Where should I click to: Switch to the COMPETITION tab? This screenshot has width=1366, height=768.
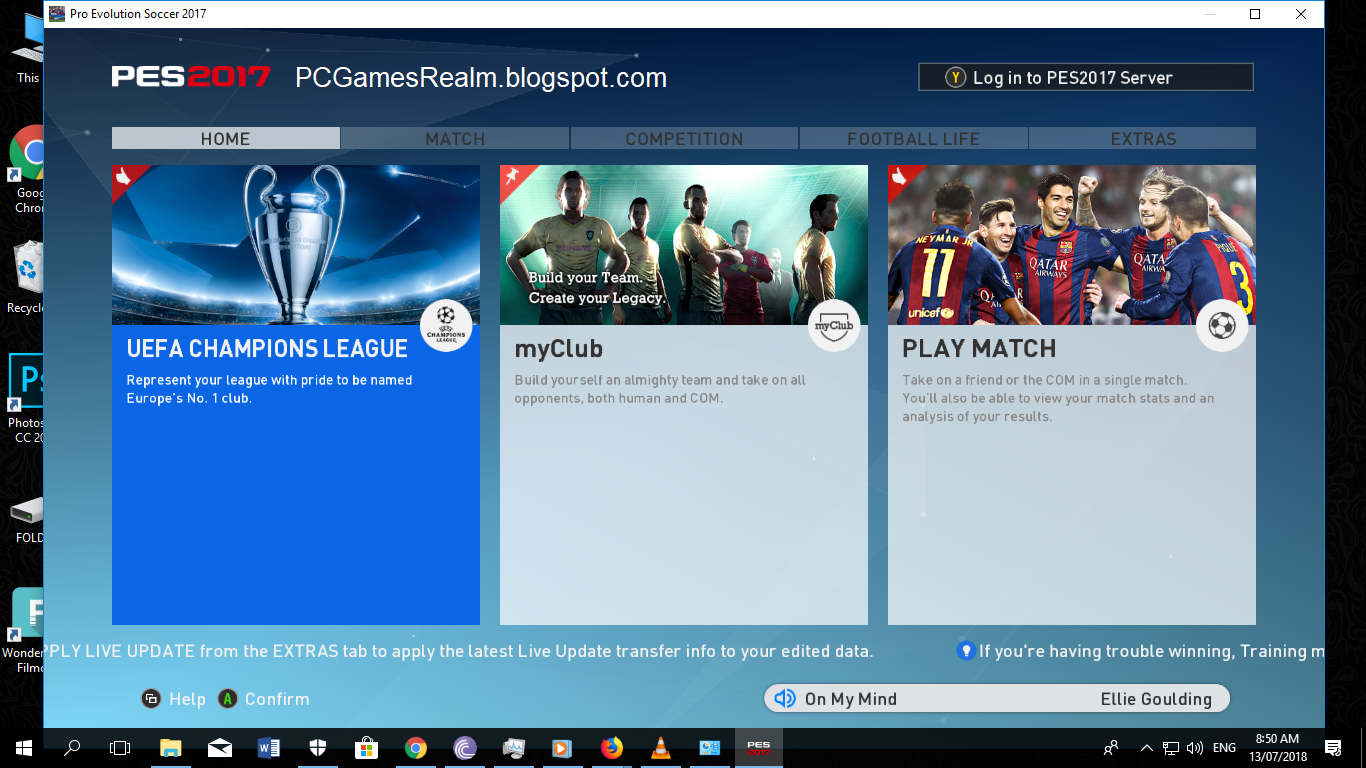[684, 138]
